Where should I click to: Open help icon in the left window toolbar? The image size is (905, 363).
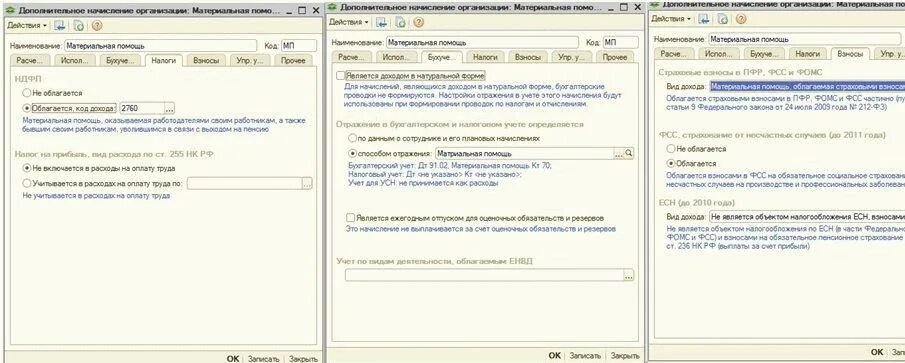[97, 25]
